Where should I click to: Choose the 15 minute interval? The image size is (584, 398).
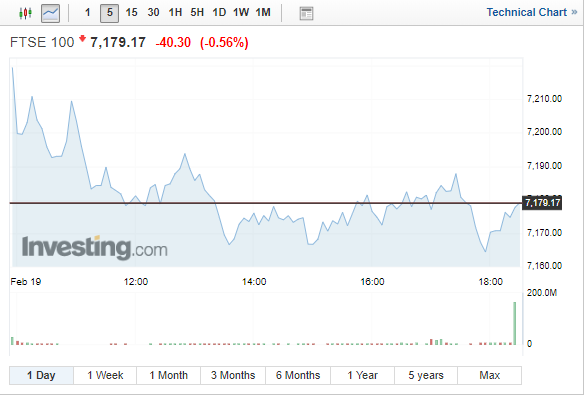131,13
